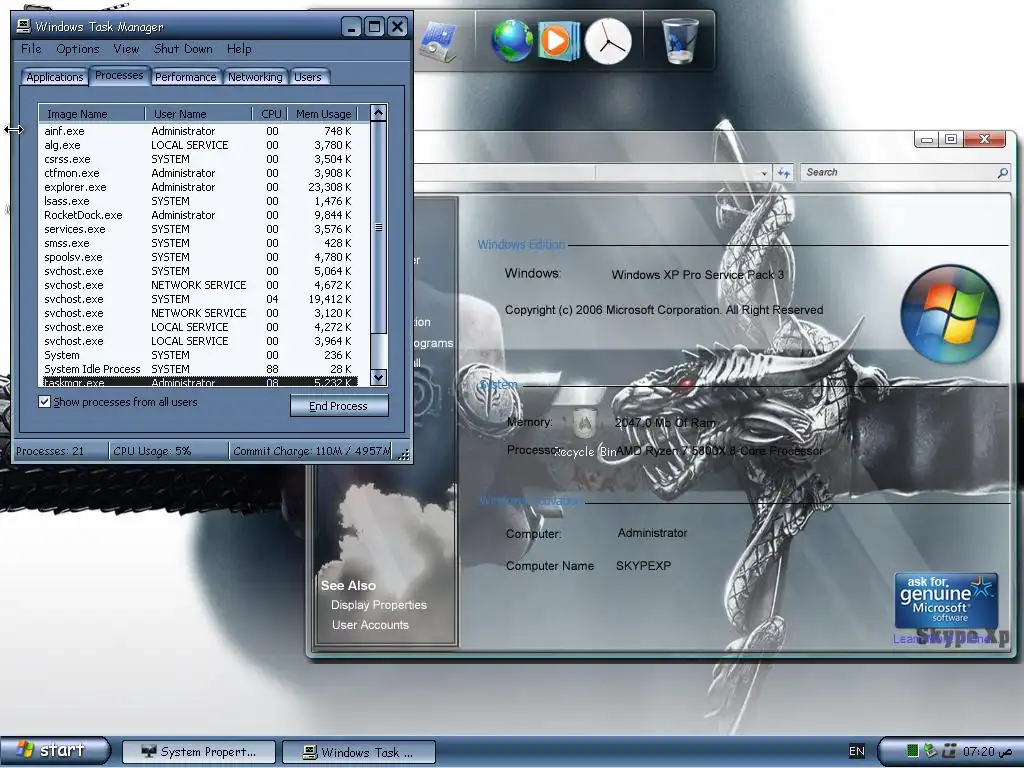The image size is (1024, 768).
Task: Sort by User Name column header
Action: click(x=199, y=114)
